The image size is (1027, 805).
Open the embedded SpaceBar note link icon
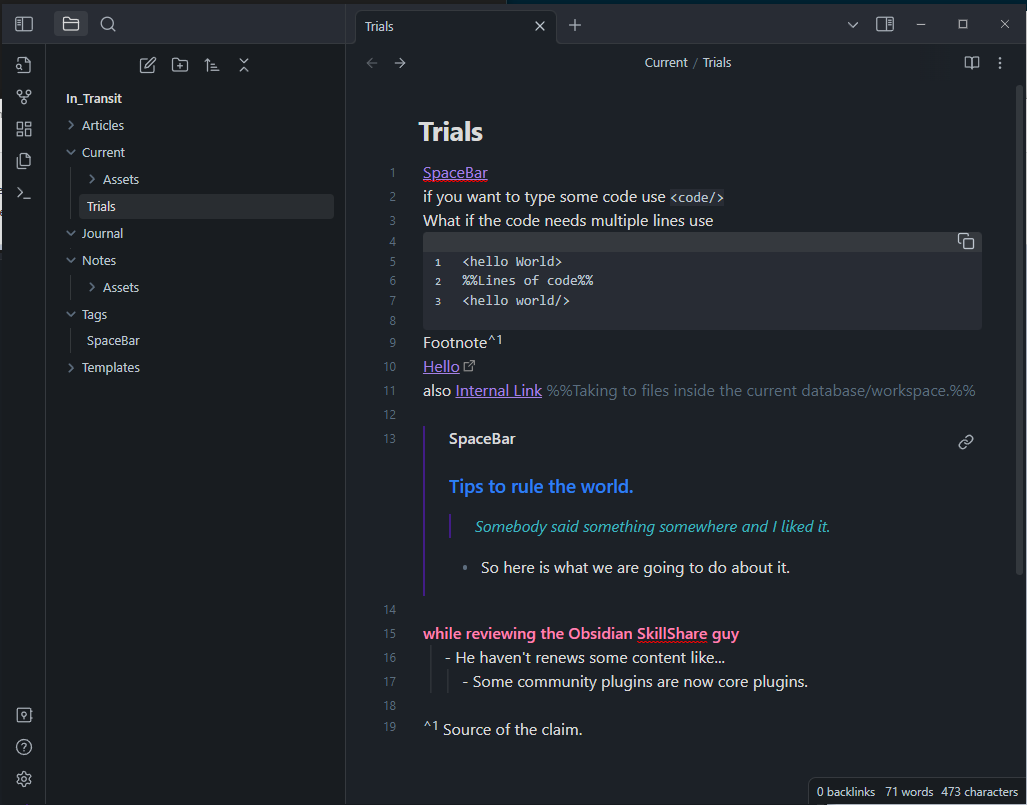(965, 442)
